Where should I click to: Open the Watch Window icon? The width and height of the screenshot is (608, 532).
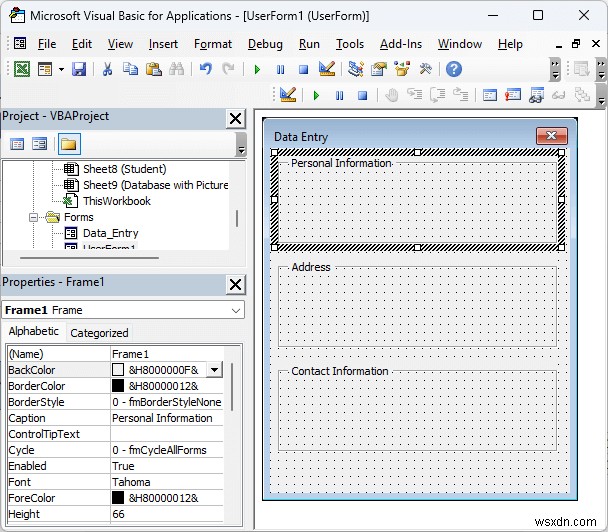point(536,95)
